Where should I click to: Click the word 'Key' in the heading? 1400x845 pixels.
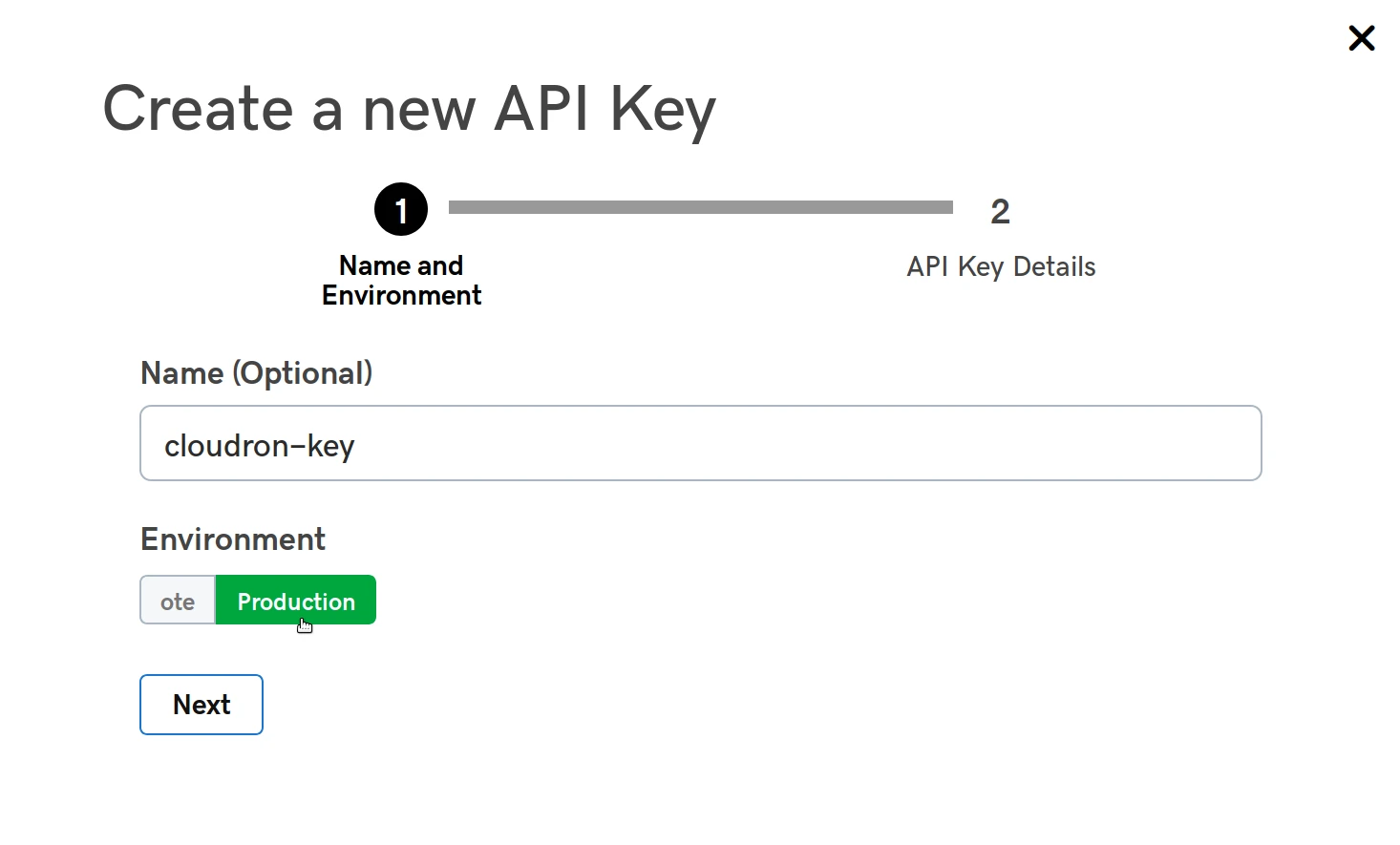[x=662, y=109]
